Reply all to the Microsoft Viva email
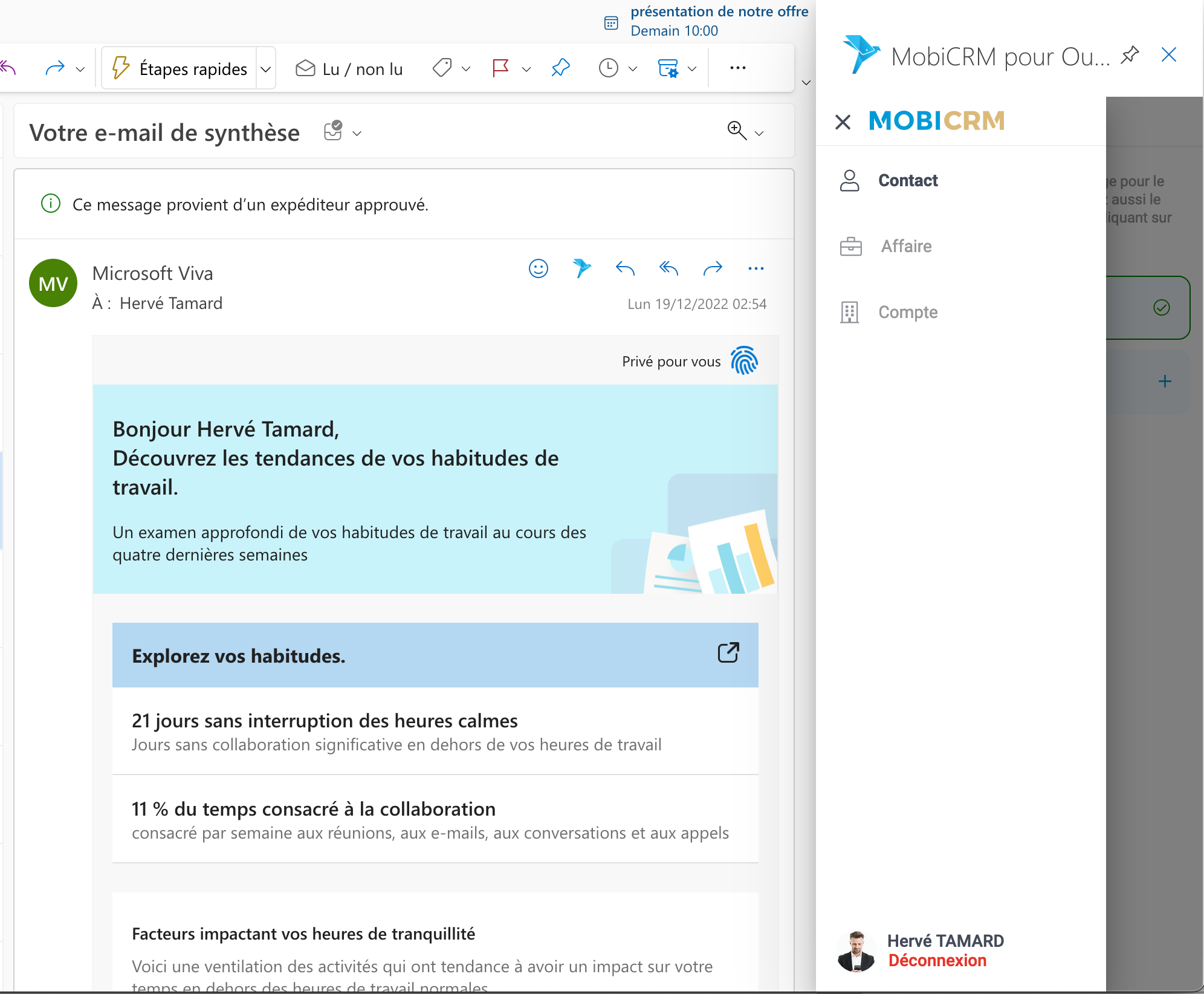 [x=668, y=268]
